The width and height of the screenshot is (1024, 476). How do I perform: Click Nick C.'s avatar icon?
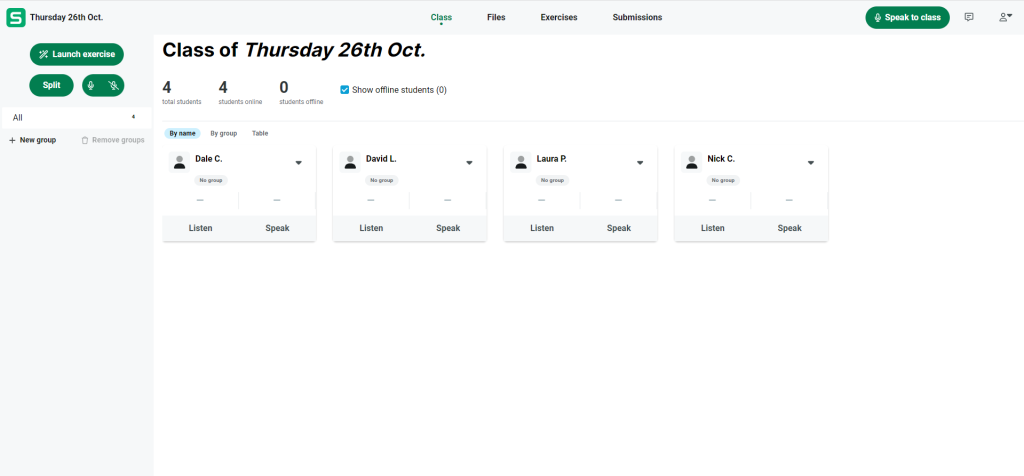(x=692, y=162)
